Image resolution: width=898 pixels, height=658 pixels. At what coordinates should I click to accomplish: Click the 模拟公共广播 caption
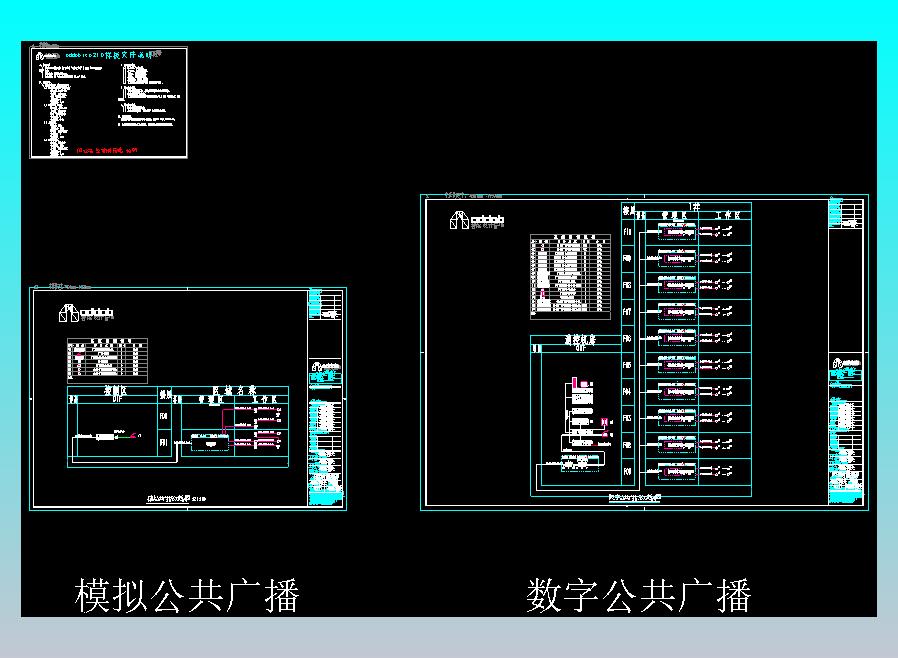pyautogui.click(x=187, y=596)
